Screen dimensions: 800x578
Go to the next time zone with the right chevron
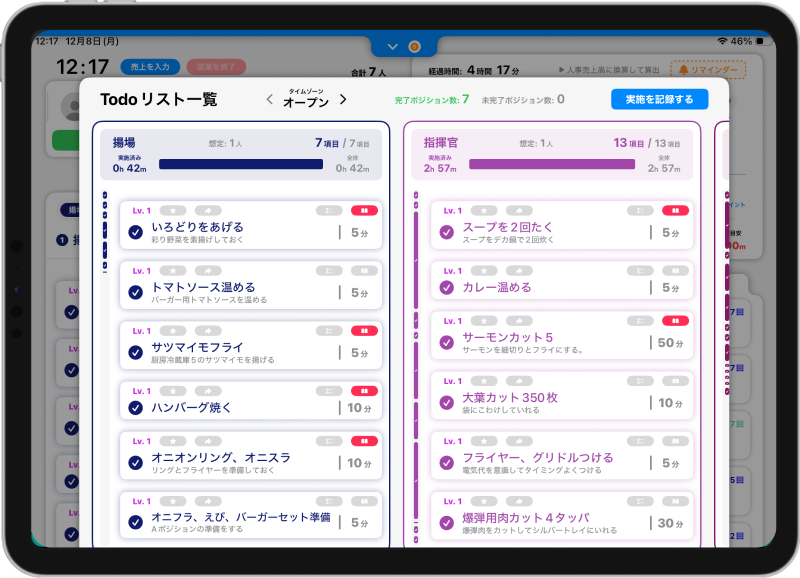(x=343, y=99)
